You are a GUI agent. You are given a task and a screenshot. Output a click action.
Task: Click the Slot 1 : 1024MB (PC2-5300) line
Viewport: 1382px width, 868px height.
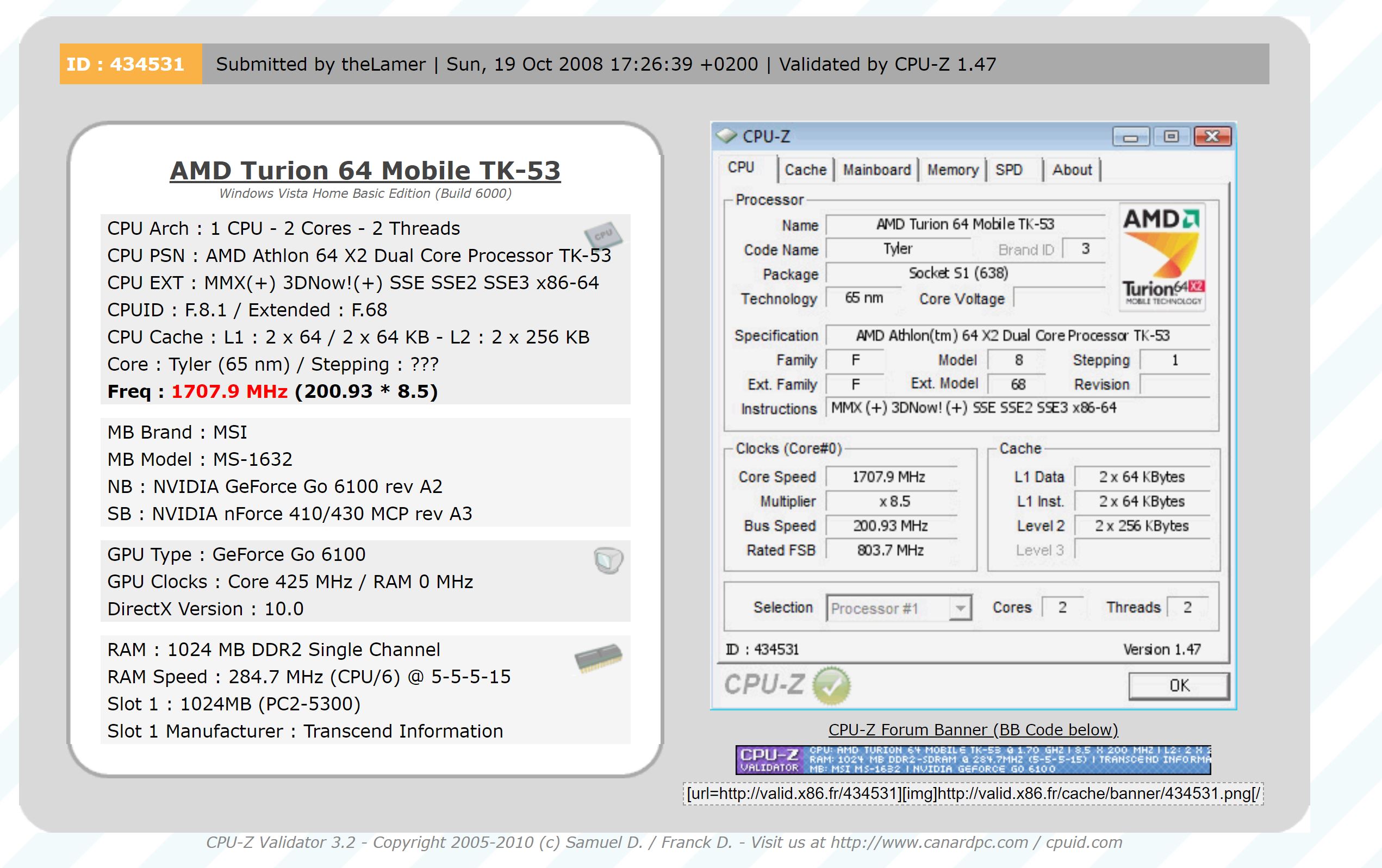pyautogui.click(x=234, y=704)
